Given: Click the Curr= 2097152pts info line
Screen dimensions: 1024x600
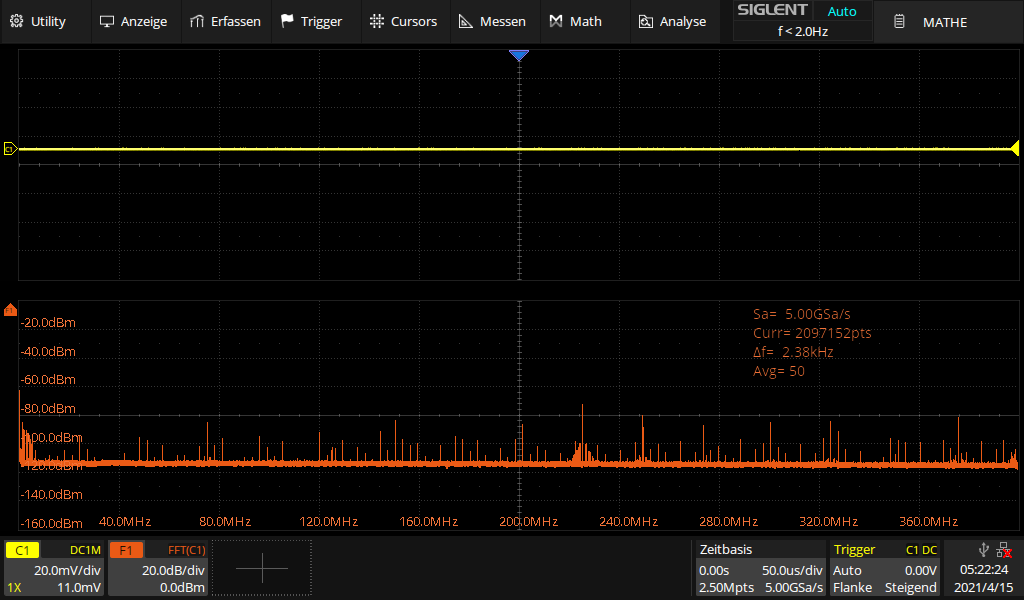Looking at the screenshot, I should (x=812, y=333).
